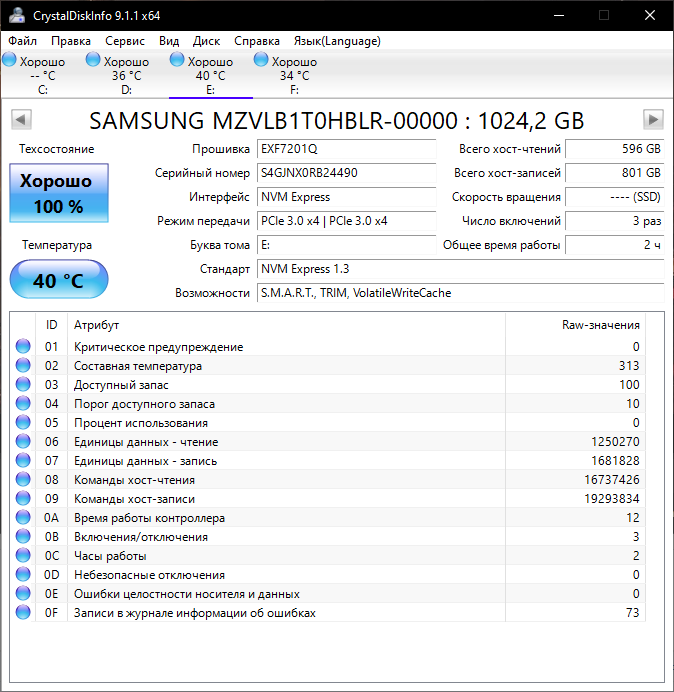Click status circle icon for drive F:
This screenshot has height=692, width=674.
click(261, 60)
